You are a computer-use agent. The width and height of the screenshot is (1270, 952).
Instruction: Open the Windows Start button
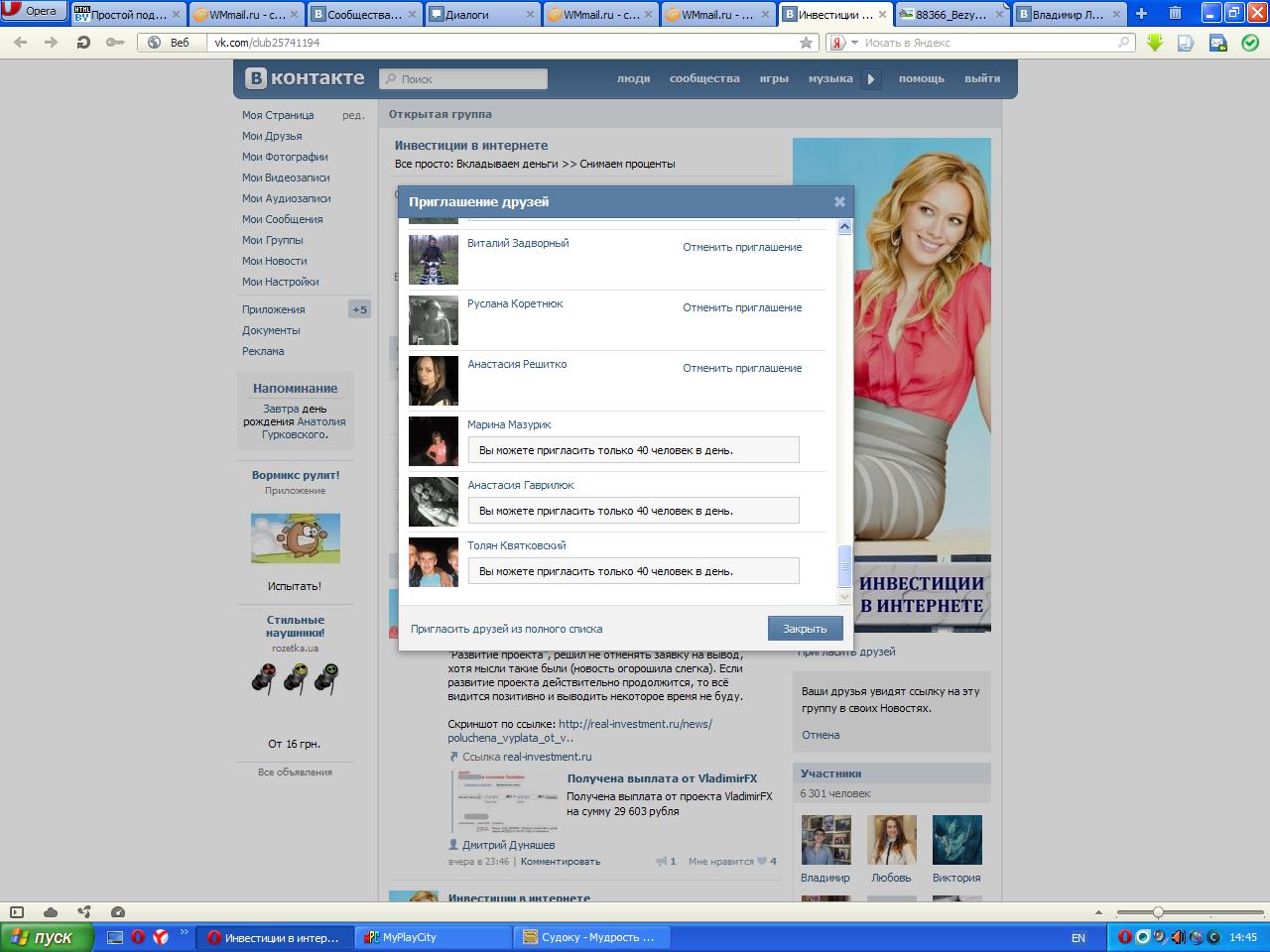[x=47, y=937]
